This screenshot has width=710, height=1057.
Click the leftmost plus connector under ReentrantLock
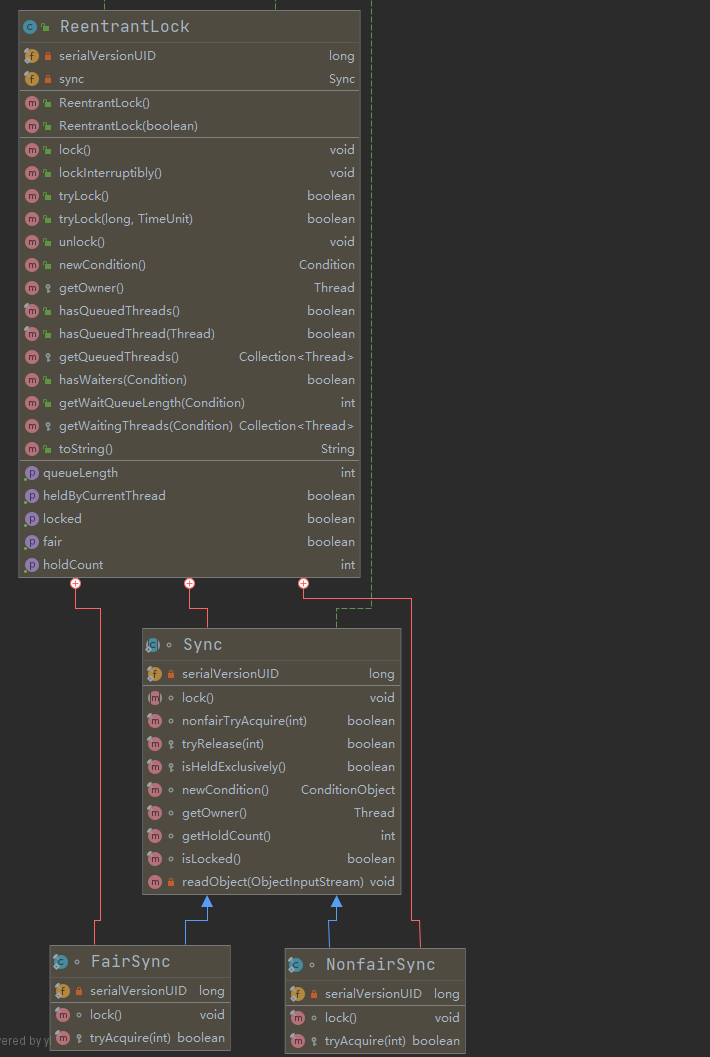click(x=75, y=583)
